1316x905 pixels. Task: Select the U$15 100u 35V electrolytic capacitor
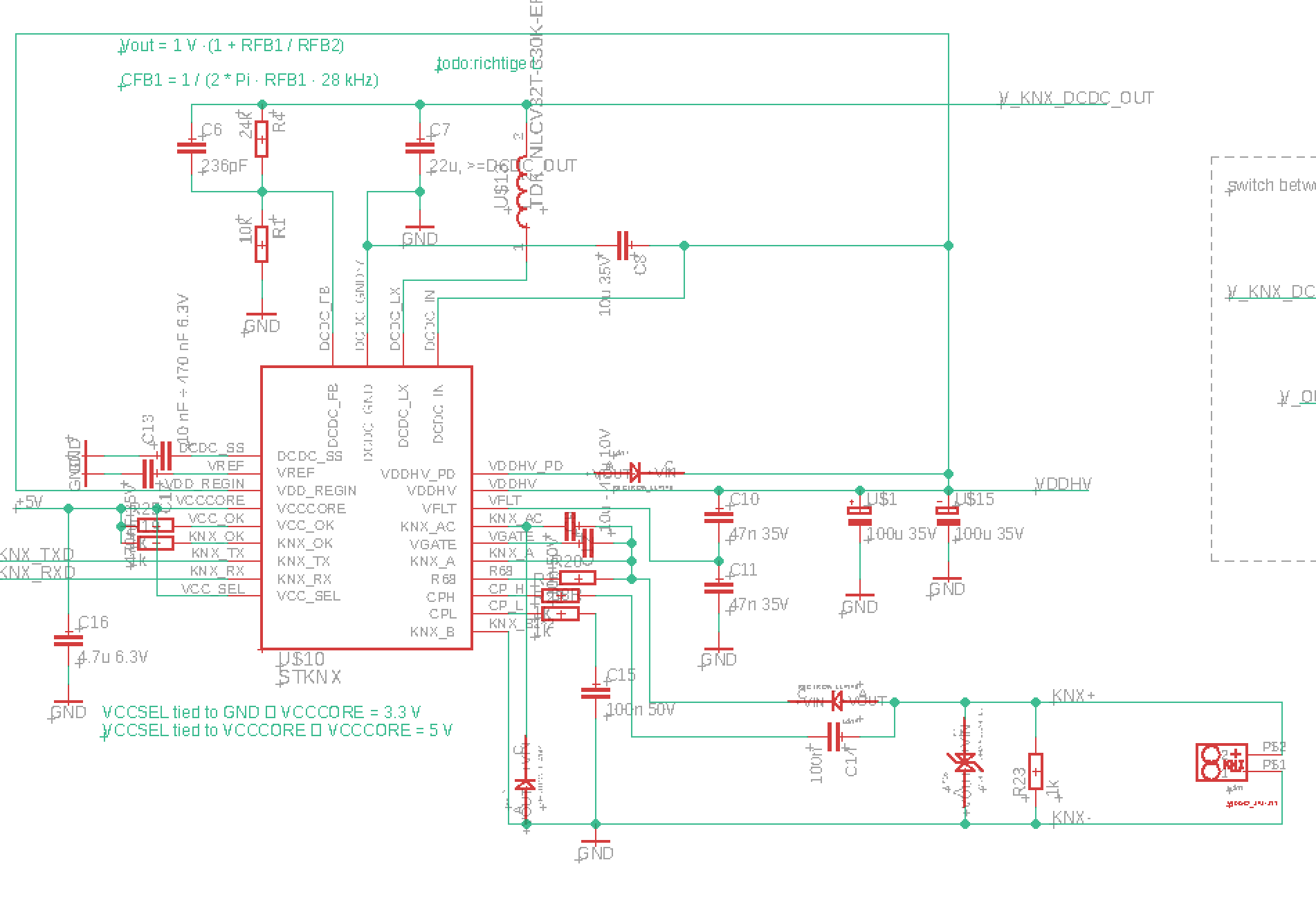(947, 515)
